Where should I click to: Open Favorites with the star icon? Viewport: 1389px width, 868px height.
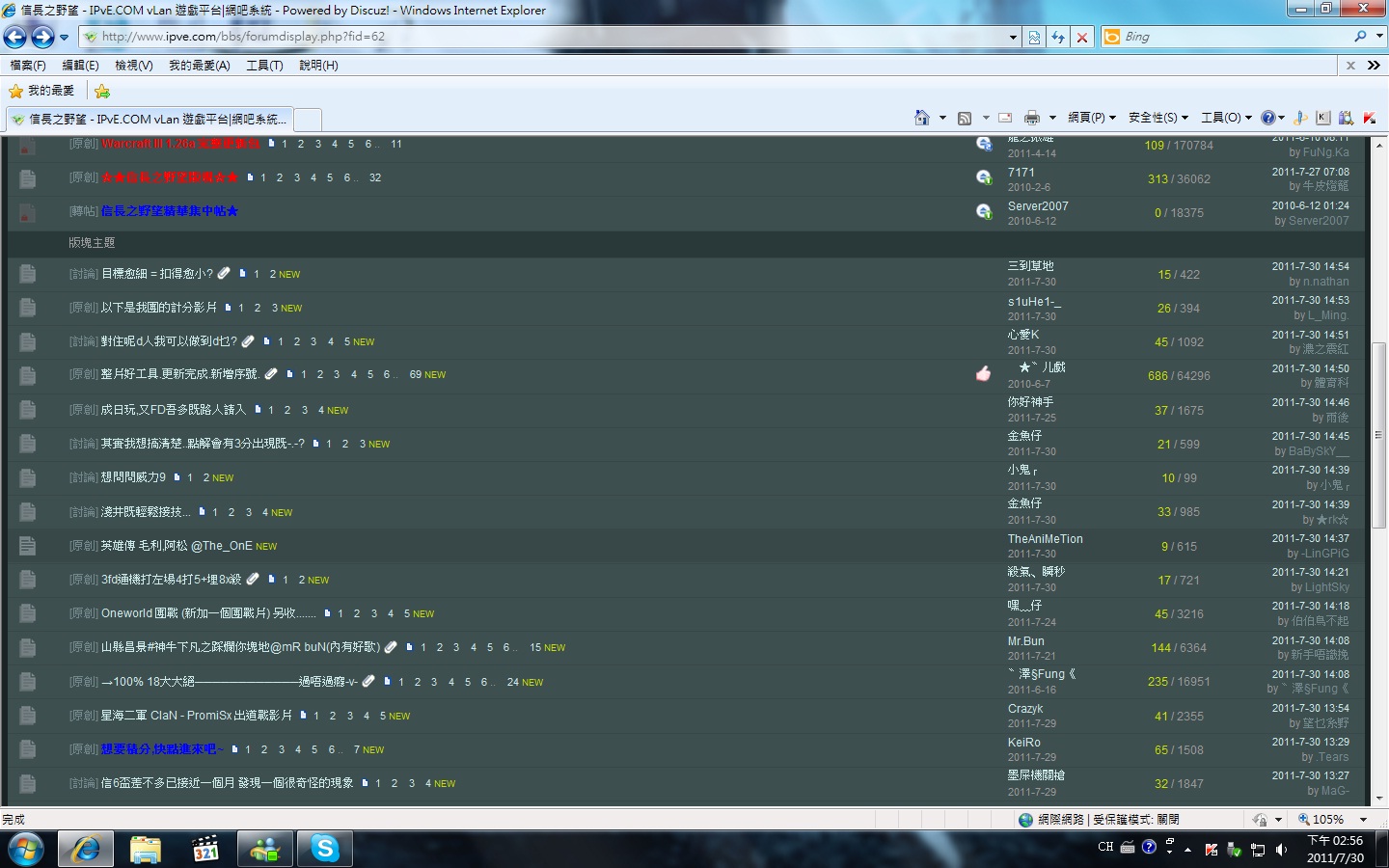16,91
